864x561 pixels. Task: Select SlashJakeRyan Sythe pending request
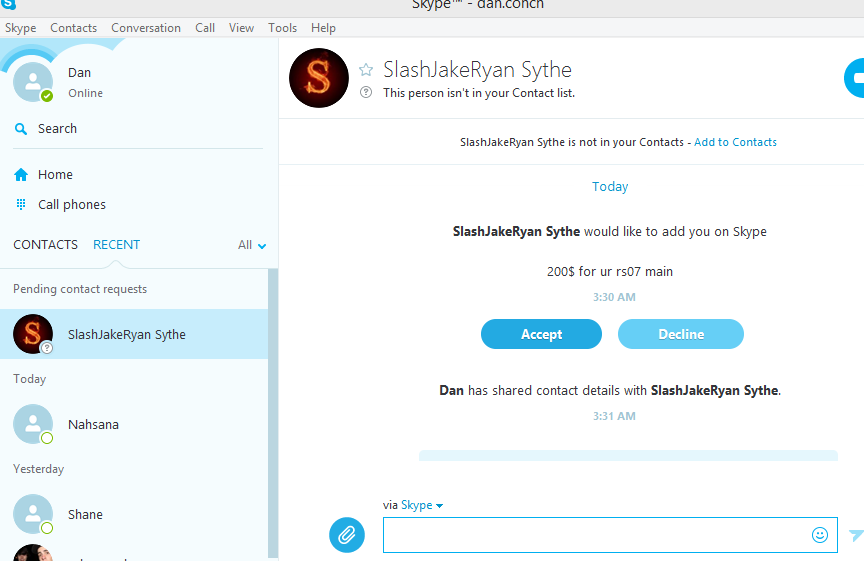click(x=134, y=334)
